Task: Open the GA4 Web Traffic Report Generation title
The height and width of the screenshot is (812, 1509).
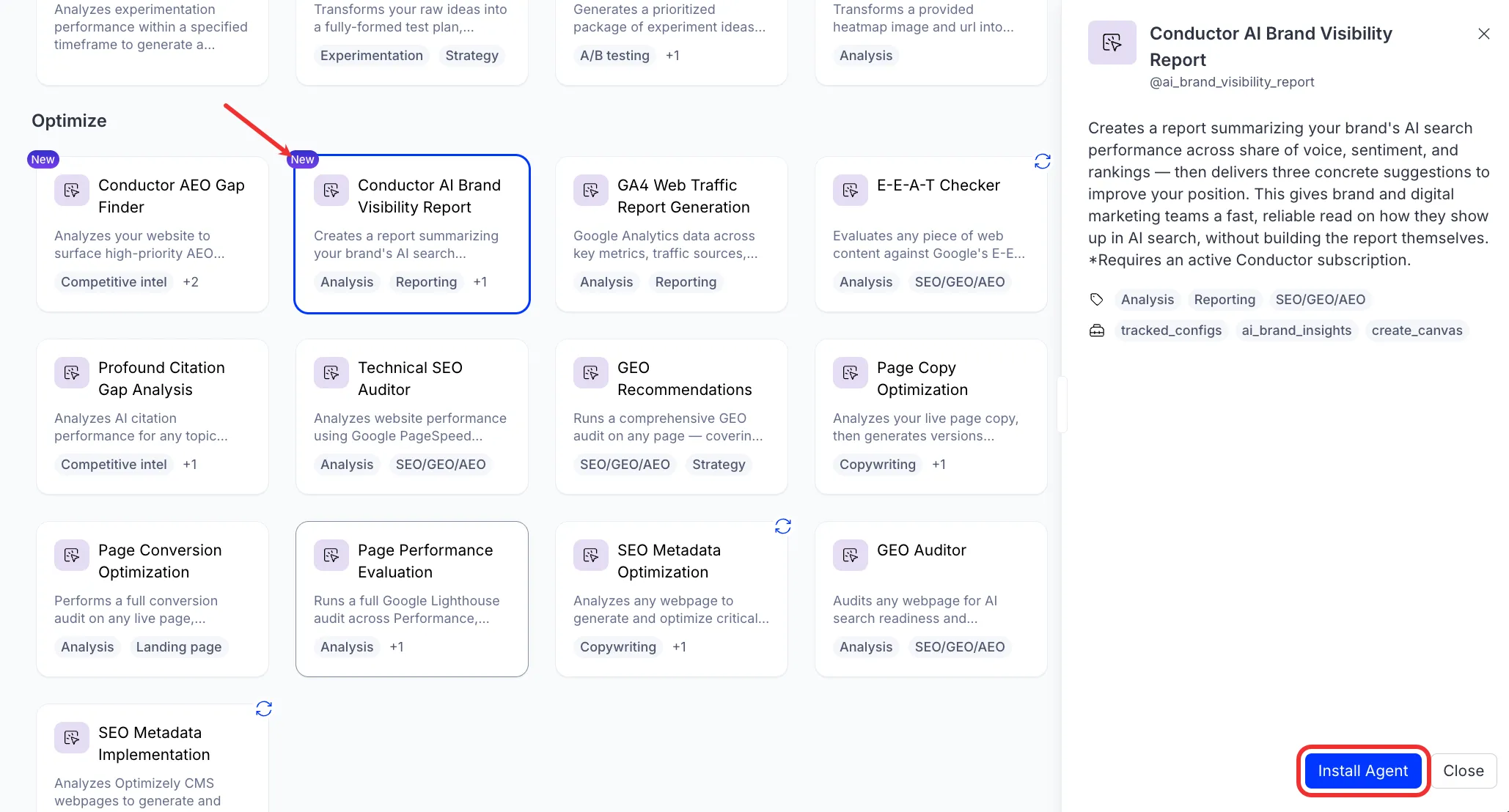Action: (683, 196)
